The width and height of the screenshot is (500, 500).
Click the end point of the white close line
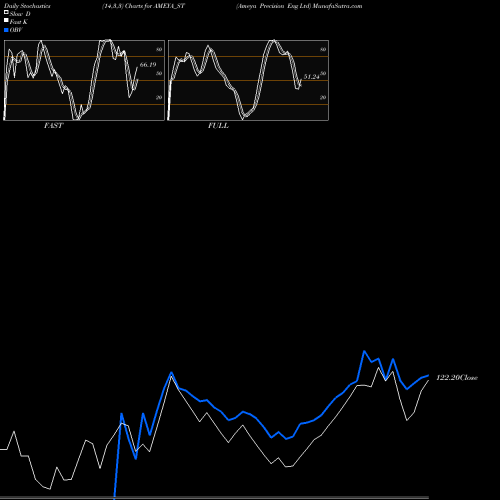[x=428, y=380]
